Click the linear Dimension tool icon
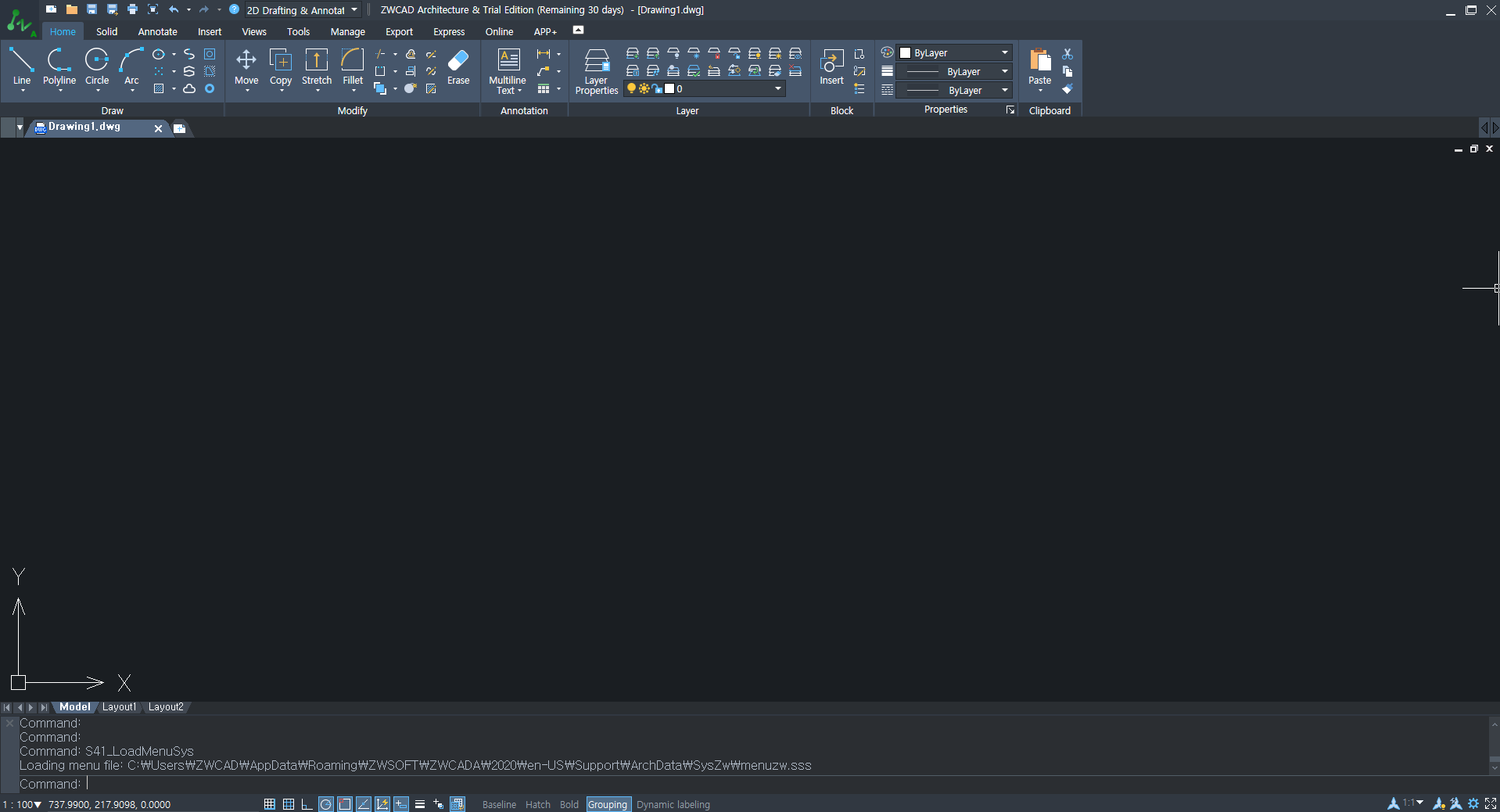 [x=543, y=54]
